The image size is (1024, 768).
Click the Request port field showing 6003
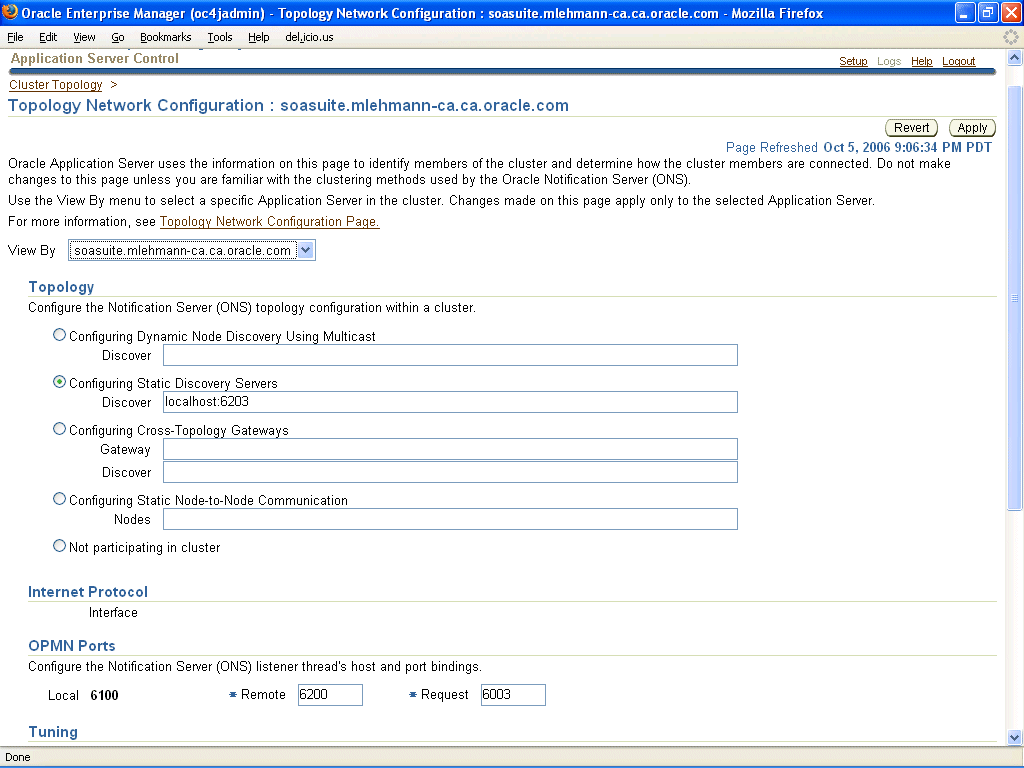point(513,695)
